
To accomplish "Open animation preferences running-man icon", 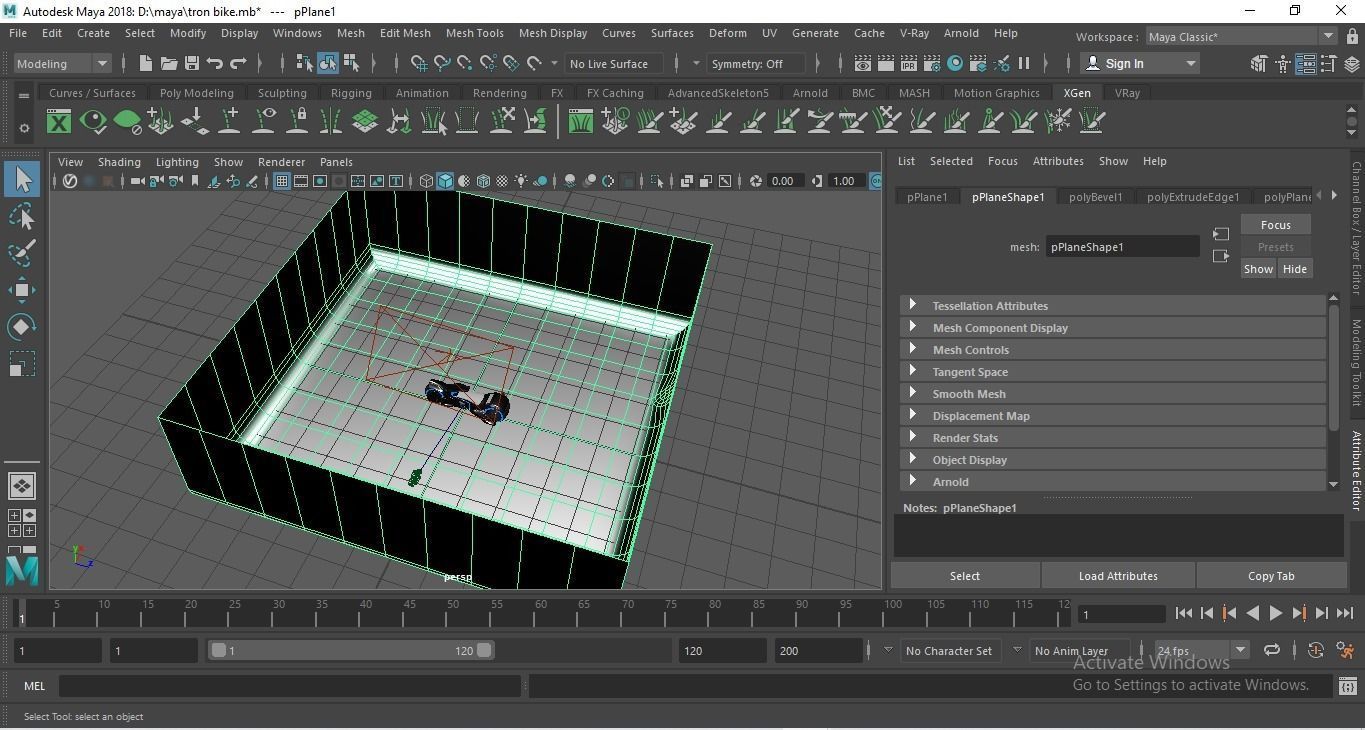I will 1345,650.
